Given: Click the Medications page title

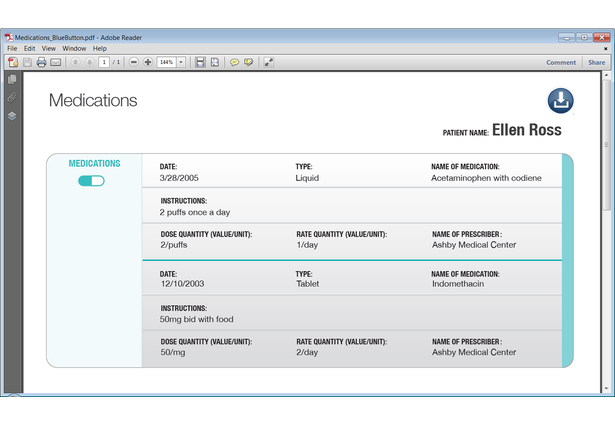Looking at the screenshot, I should 93,100.
